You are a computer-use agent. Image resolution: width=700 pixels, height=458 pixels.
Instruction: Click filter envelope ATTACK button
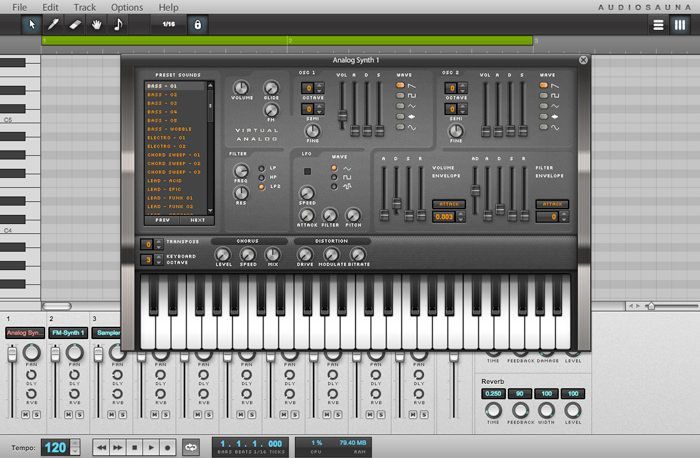pos(552,204)
